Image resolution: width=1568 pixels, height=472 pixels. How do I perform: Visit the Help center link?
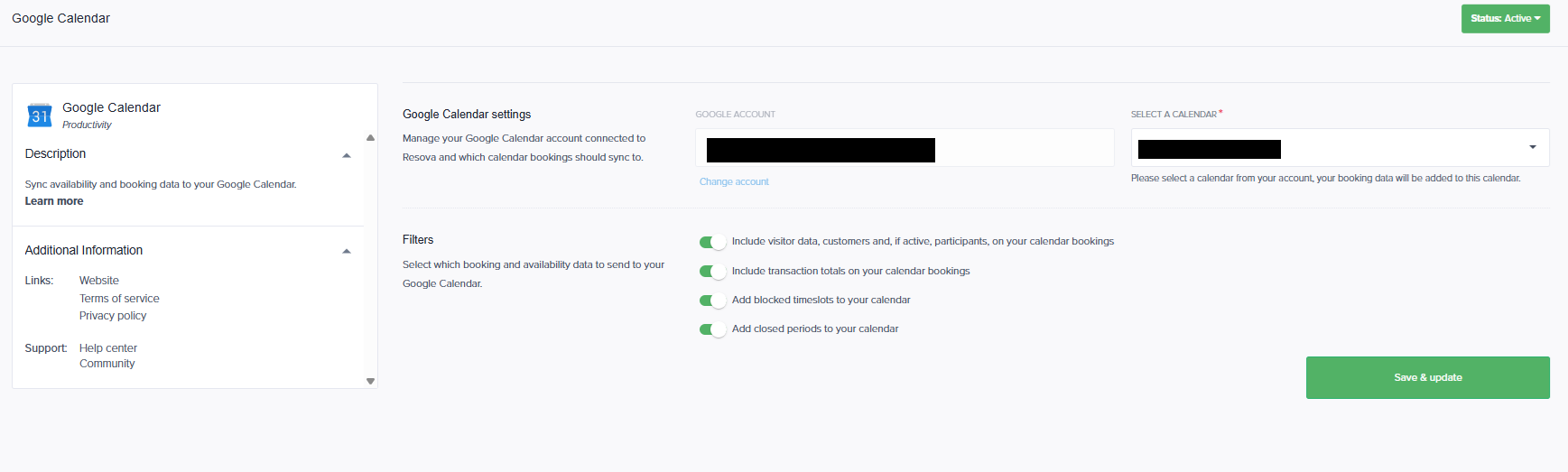coord(108,348)
